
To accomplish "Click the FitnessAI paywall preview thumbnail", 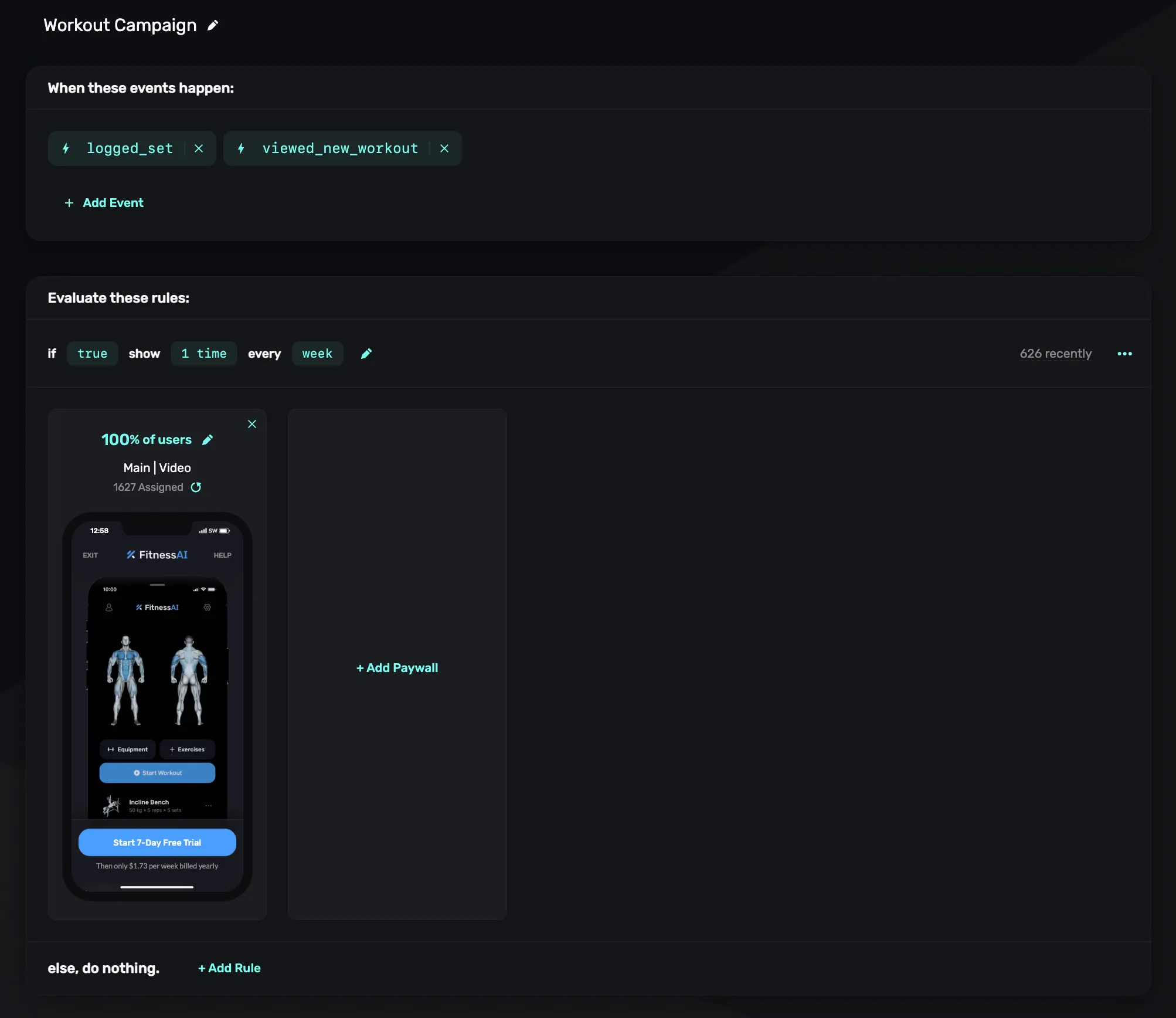I will click(x=157, y=707).
